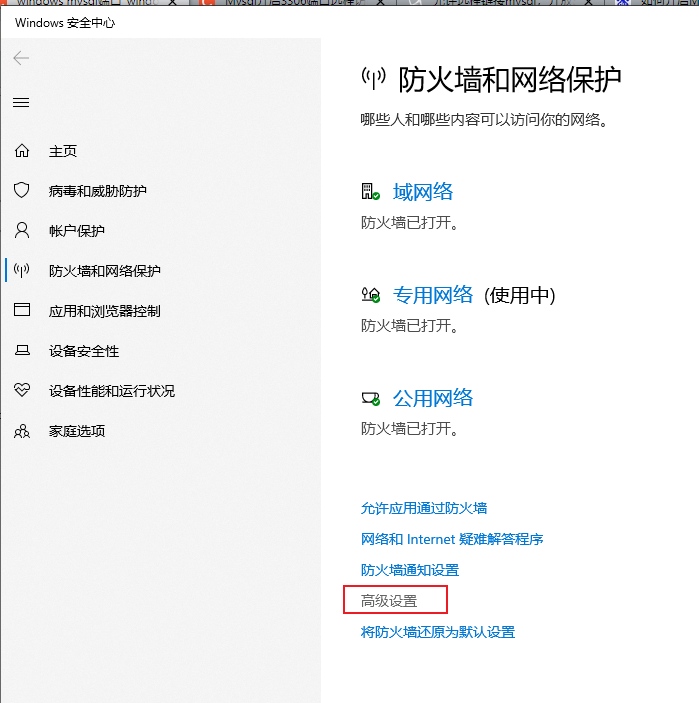
Task: Click the antenna icon for 防火墙和网络保护 in sidebar
Action: [22, 270]
